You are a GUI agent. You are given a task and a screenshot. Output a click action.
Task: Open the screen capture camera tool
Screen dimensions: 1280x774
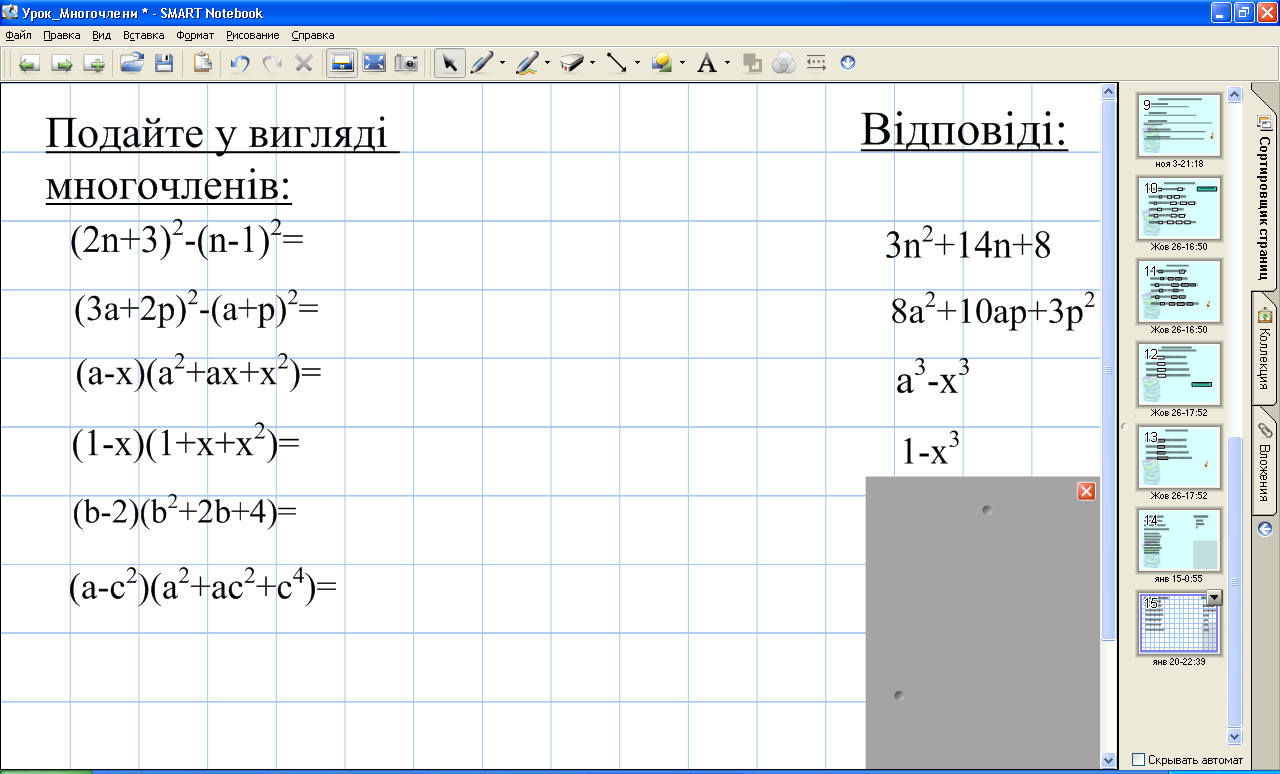click(x=406, y=64)
